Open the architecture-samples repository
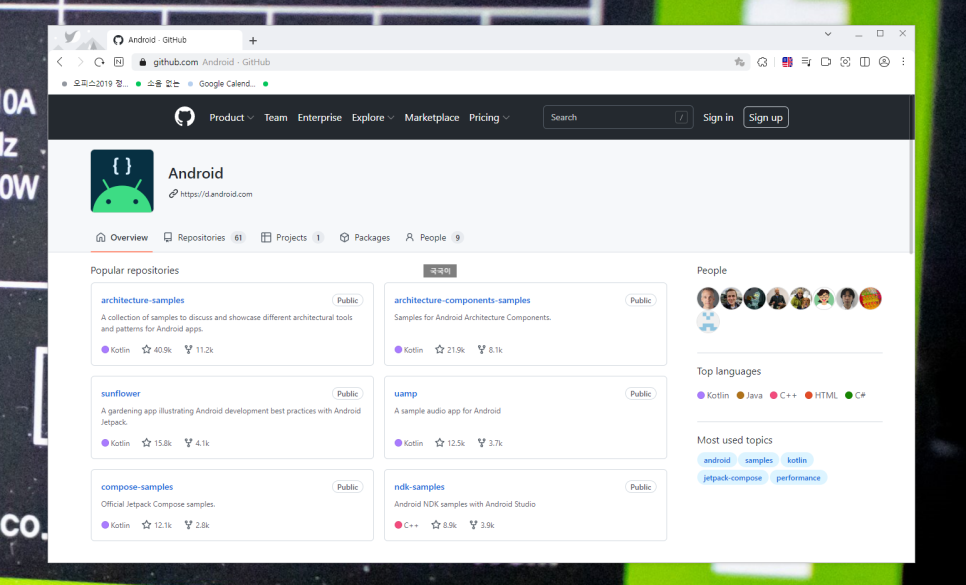This screenshot has width=966, height=585. [142, 301]
